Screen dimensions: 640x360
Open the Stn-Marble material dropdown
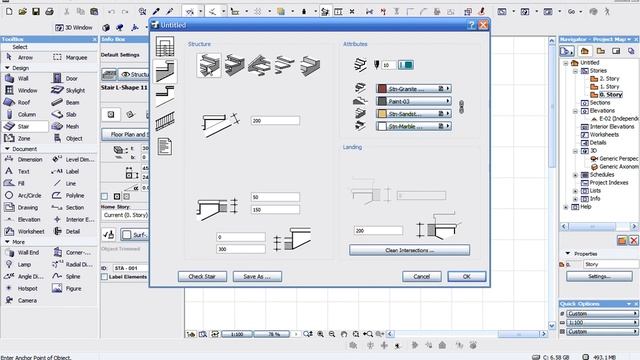click(413, 127)
